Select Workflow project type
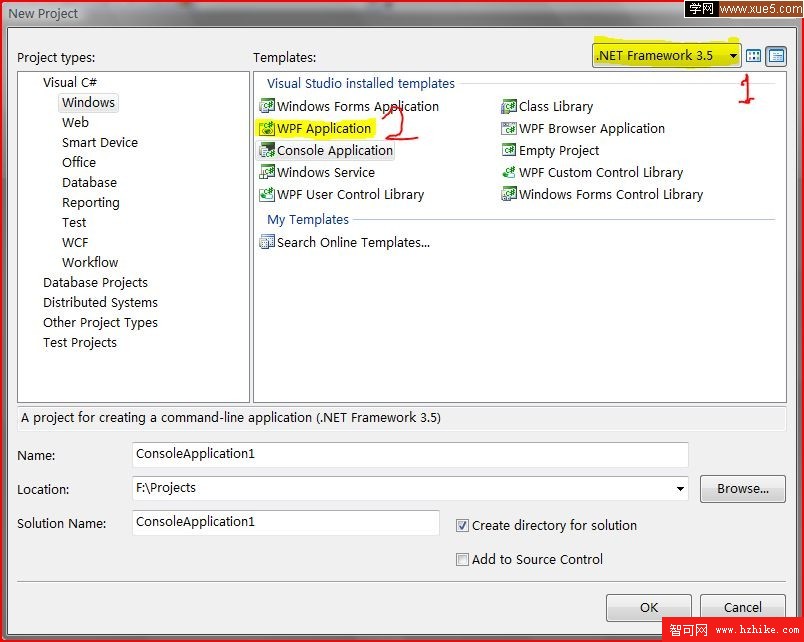This screenshot has height=642, width=804. click(x=90, y=263)
